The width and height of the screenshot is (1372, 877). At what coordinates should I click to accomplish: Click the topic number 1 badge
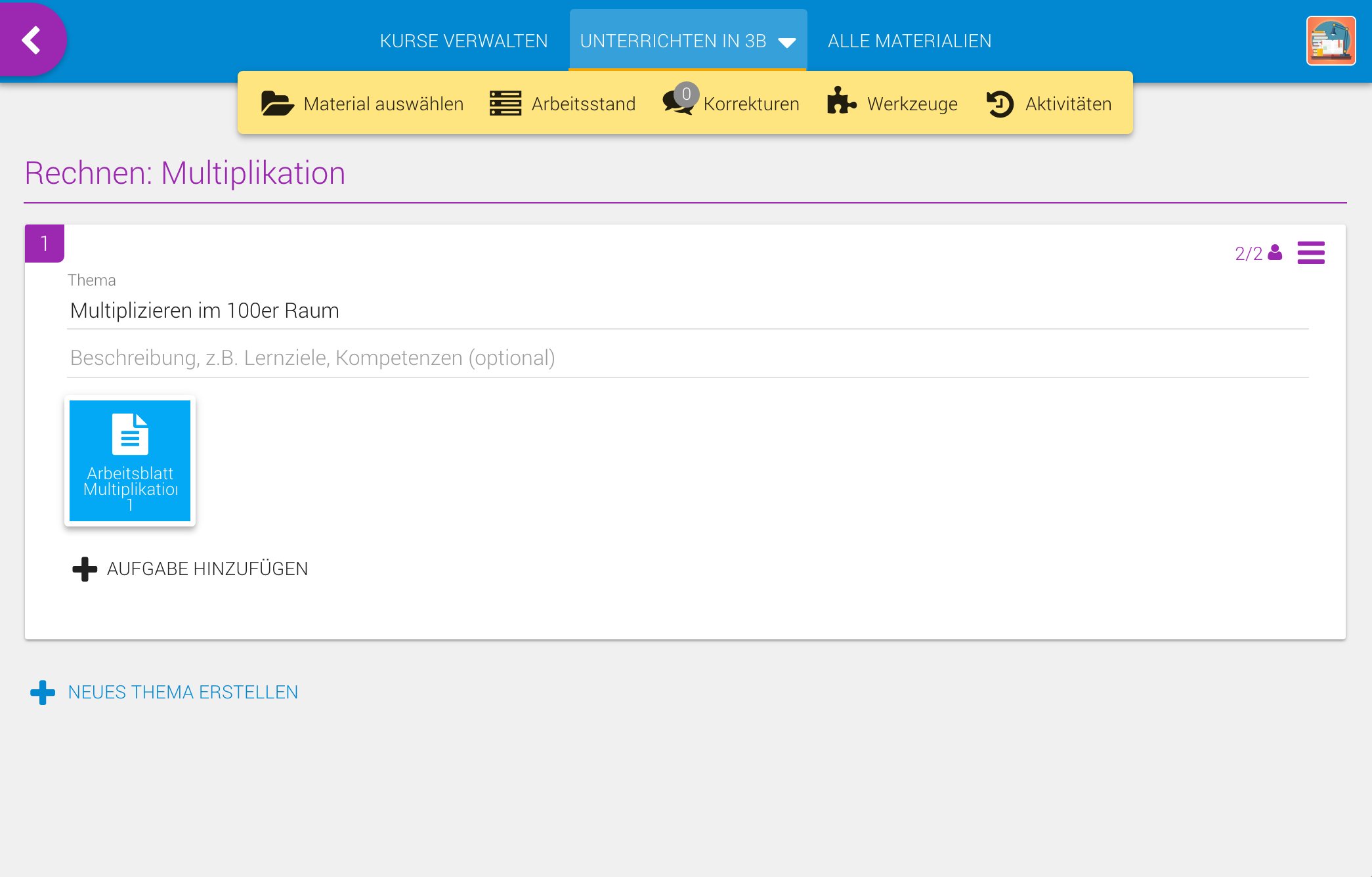coord(45,244)
